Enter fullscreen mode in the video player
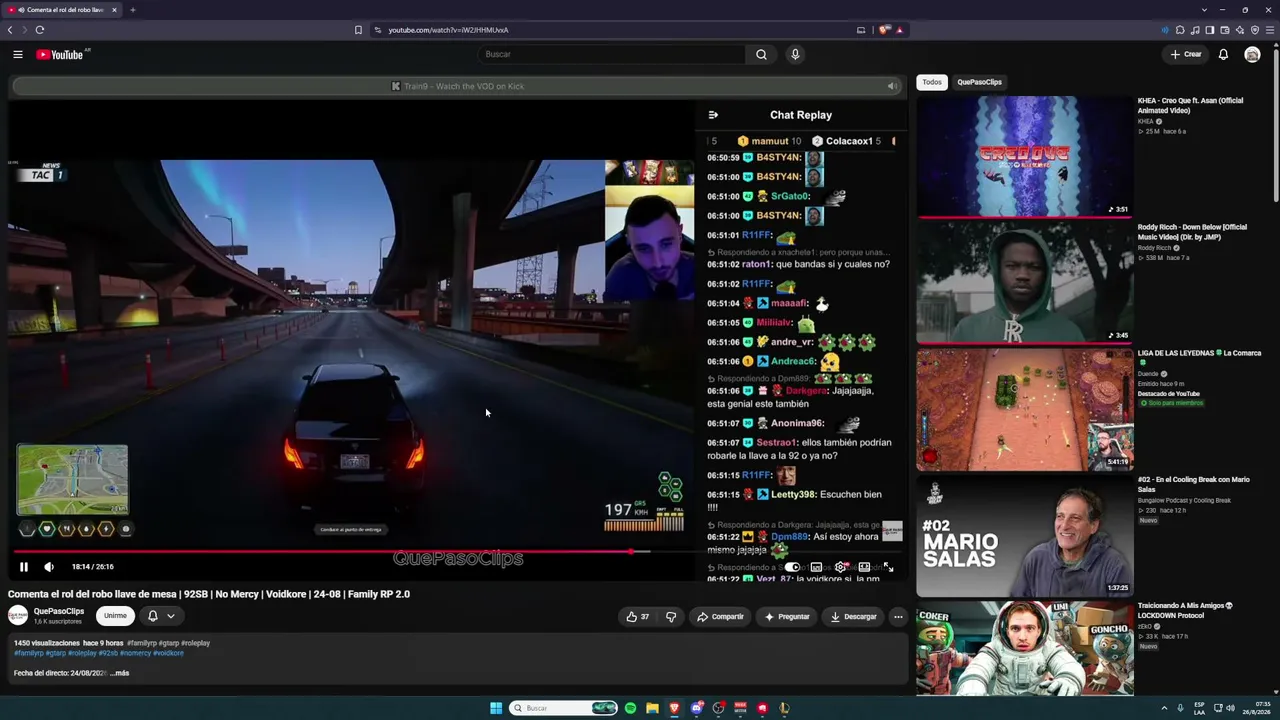This screenshot has height=720, width=1280. [x=888, y=567]
